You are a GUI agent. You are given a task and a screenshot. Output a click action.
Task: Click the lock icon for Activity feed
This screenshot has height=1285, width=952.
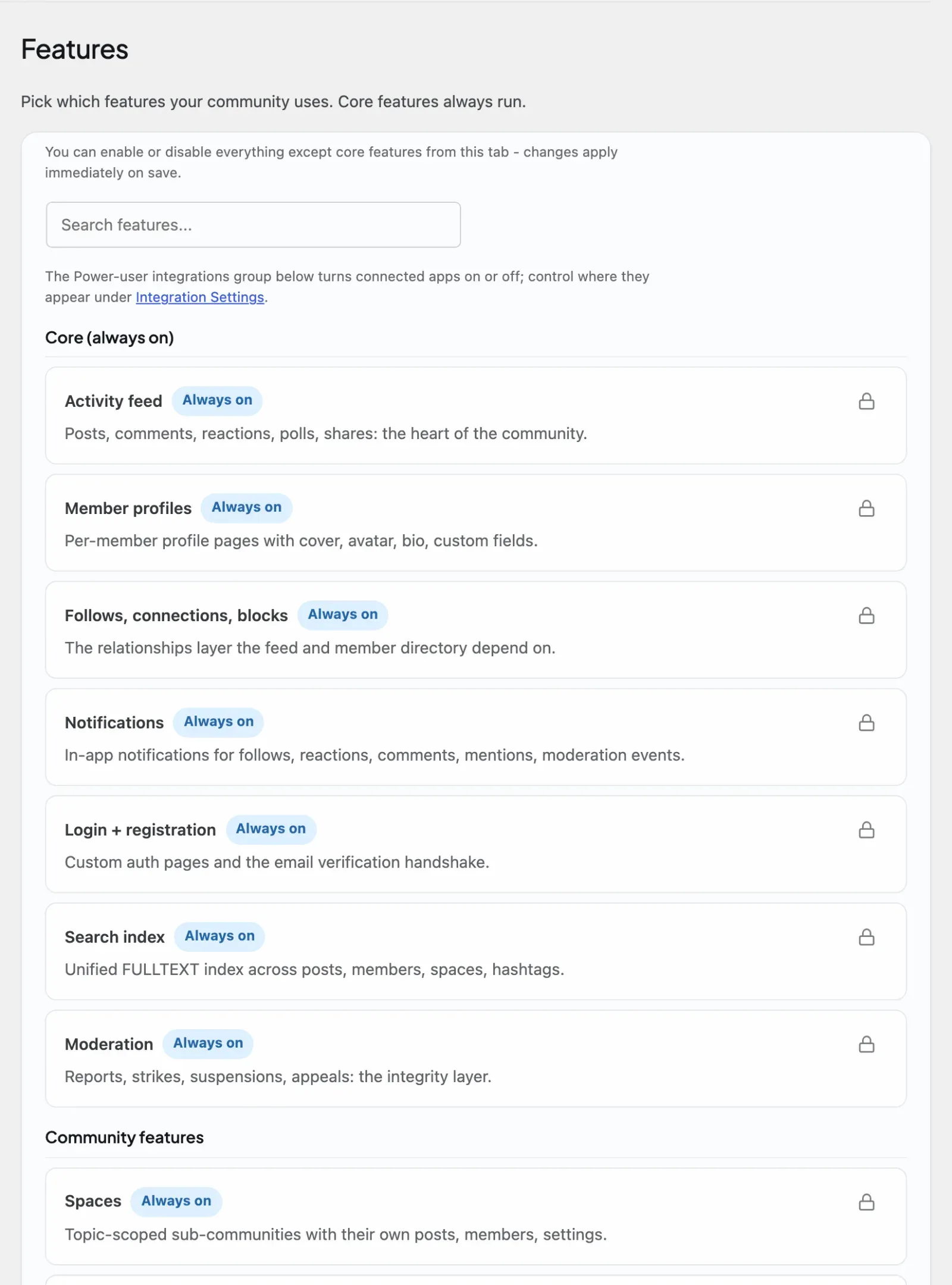tap(866, 402)
